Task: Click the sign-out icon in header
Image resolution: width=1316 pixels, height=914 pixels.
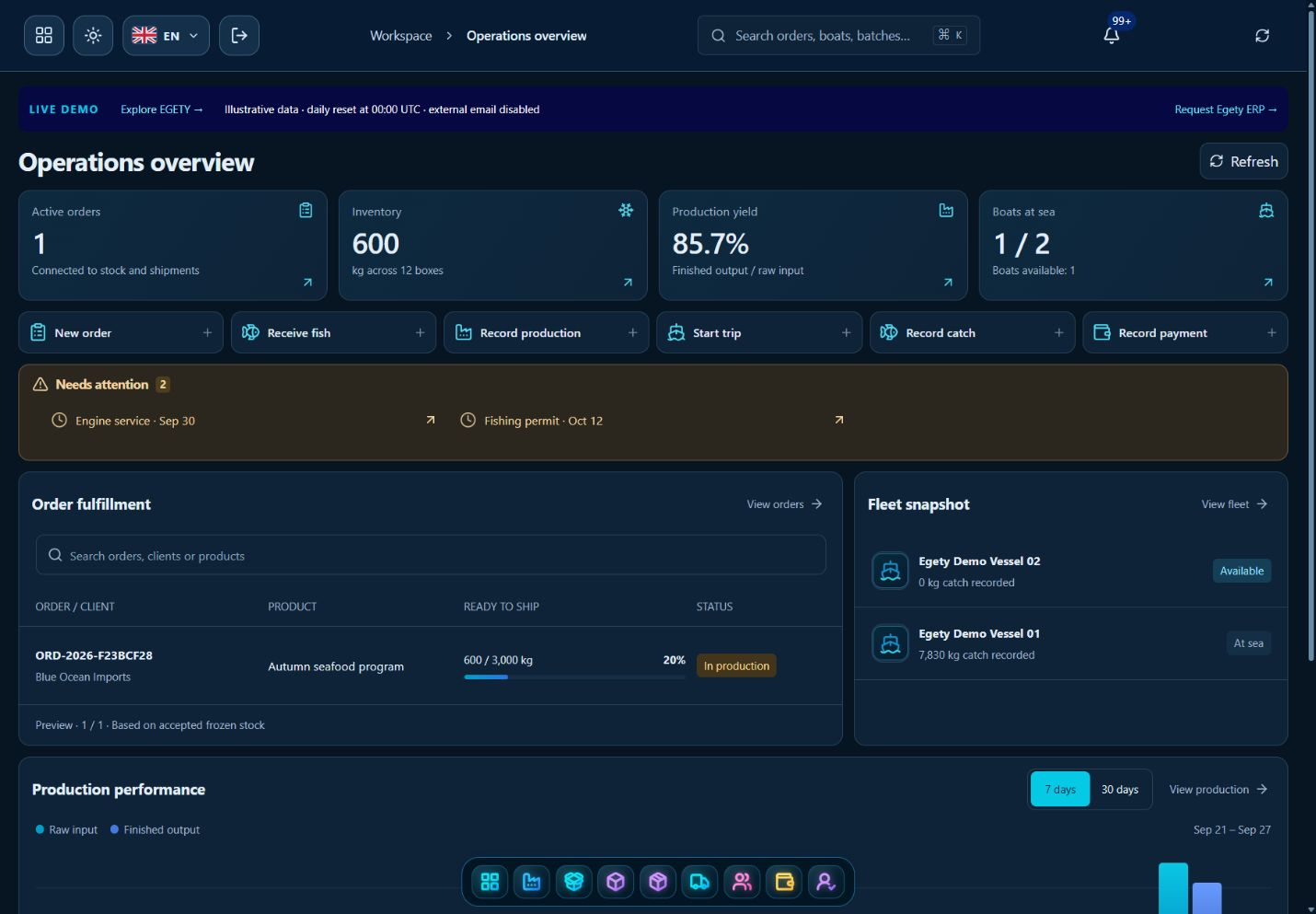Action: click(239, 36)
